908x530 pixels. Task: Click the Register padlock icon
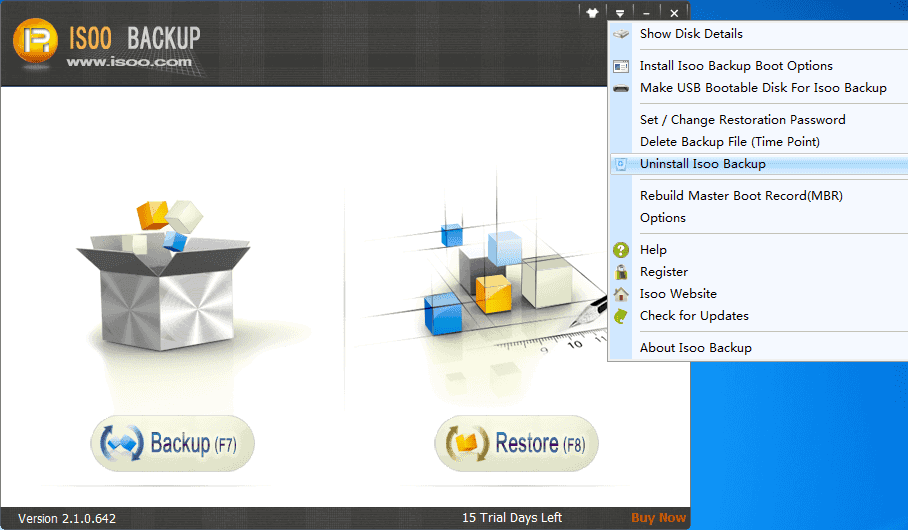click(x=621, y=272)
